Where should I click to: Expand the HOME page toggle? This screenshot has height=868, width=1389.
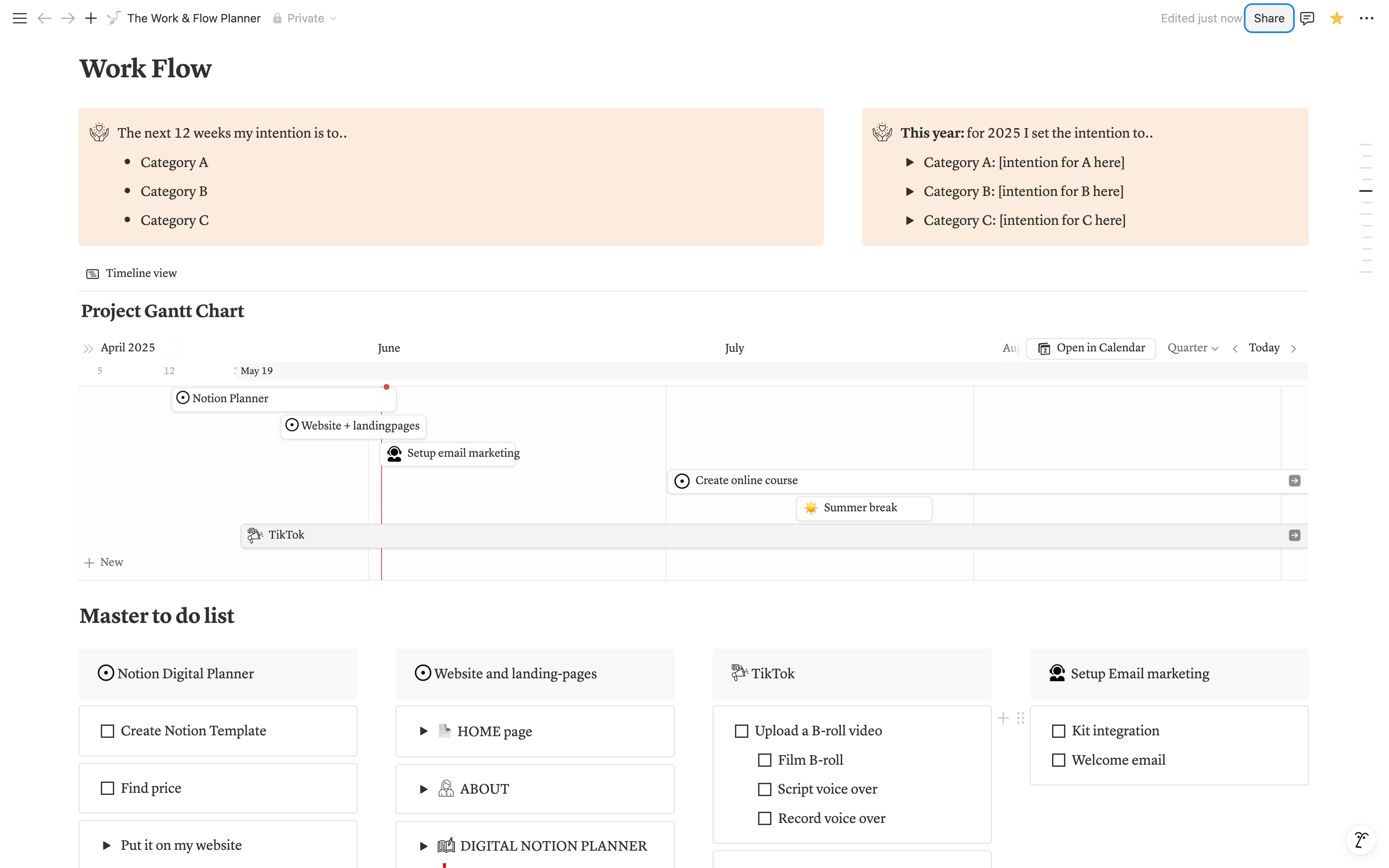pyautogui.click(x=424, y=731)
